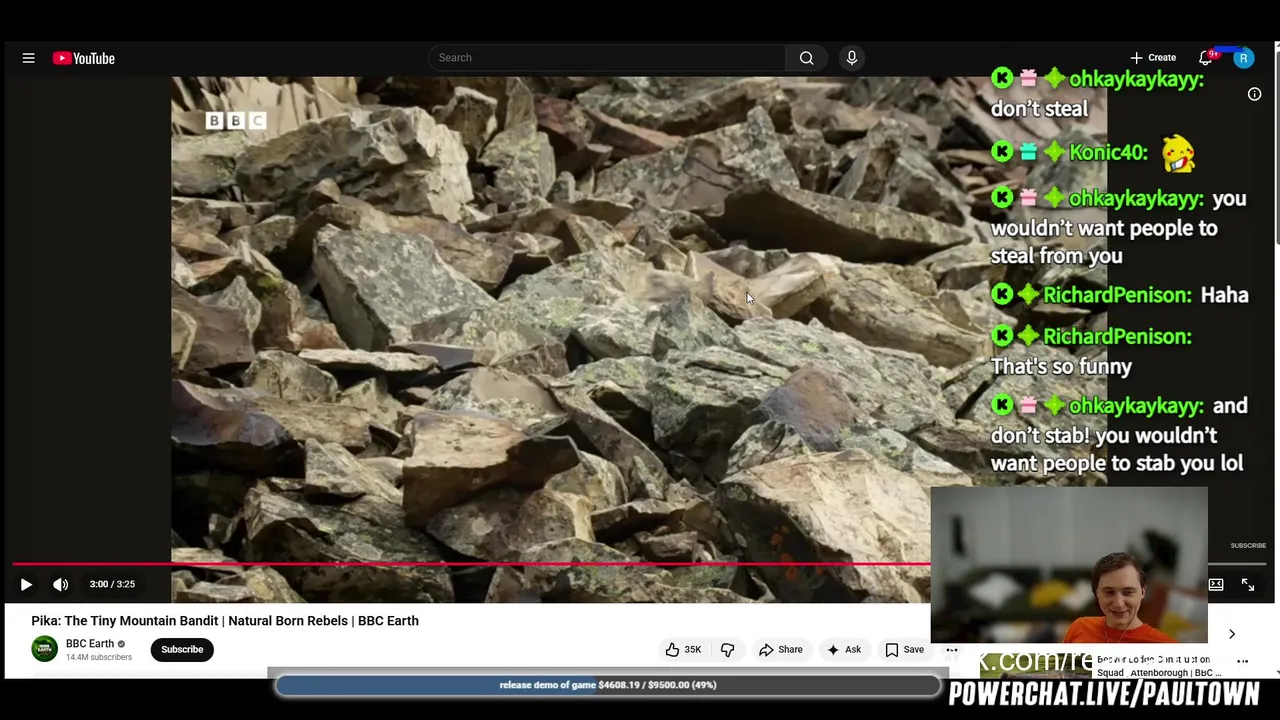The image size is (1280, 720).
Task: Click next chevron on suggestion chips
Action: pyautogui.click(x=1232, y=634)
